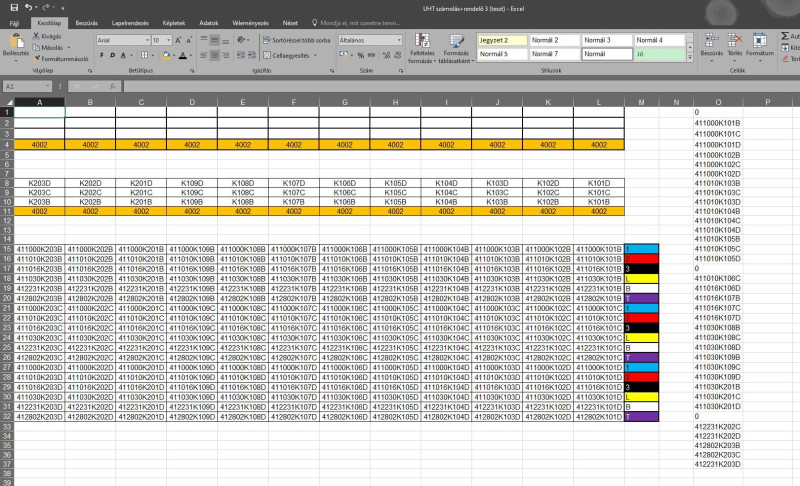Screen dimensions: 800x486
Task: Open the font size dropdown showing 10
Action: [x=168, y=40]
